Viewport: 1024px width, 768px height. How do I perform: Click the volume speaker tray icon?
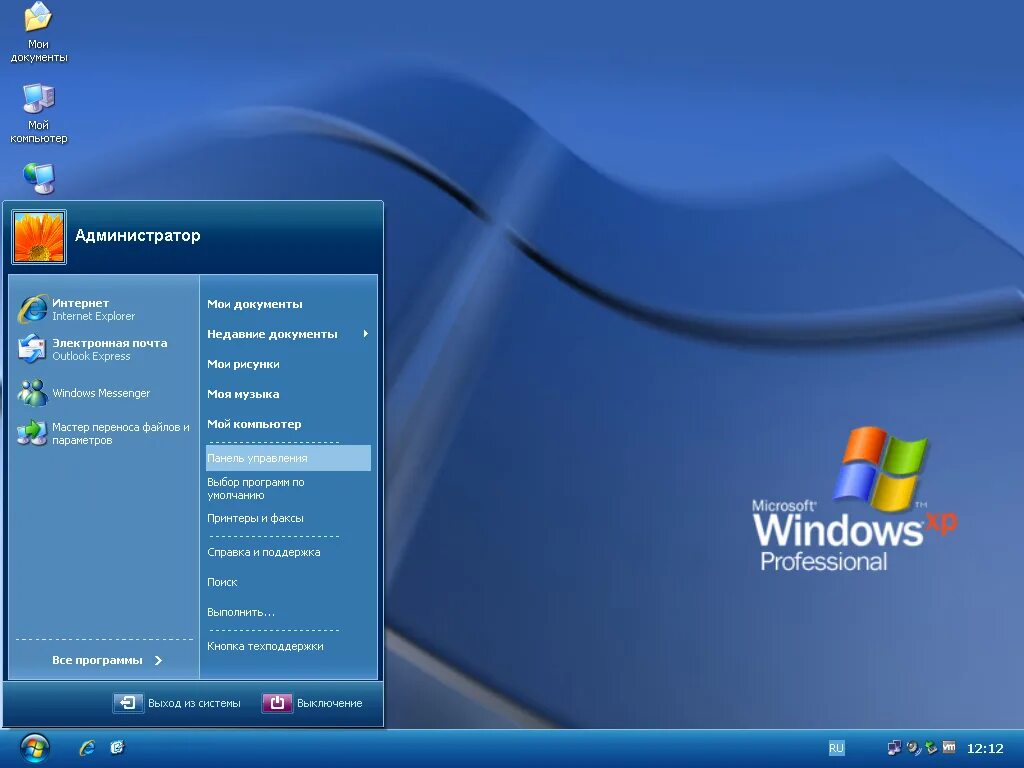913,748
